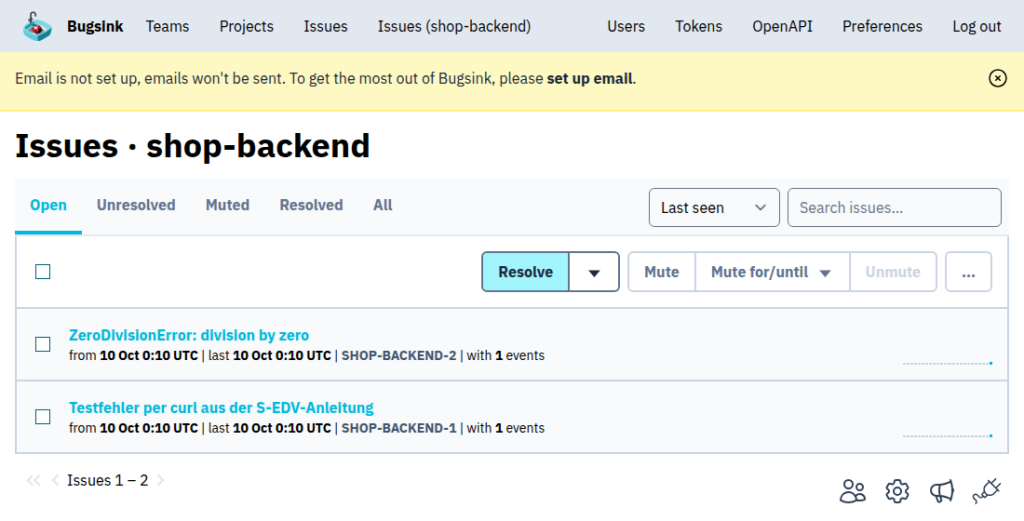Open Issues in top navigation
The width and height of the screenshot is (1024, 521).
pos(325,27)
